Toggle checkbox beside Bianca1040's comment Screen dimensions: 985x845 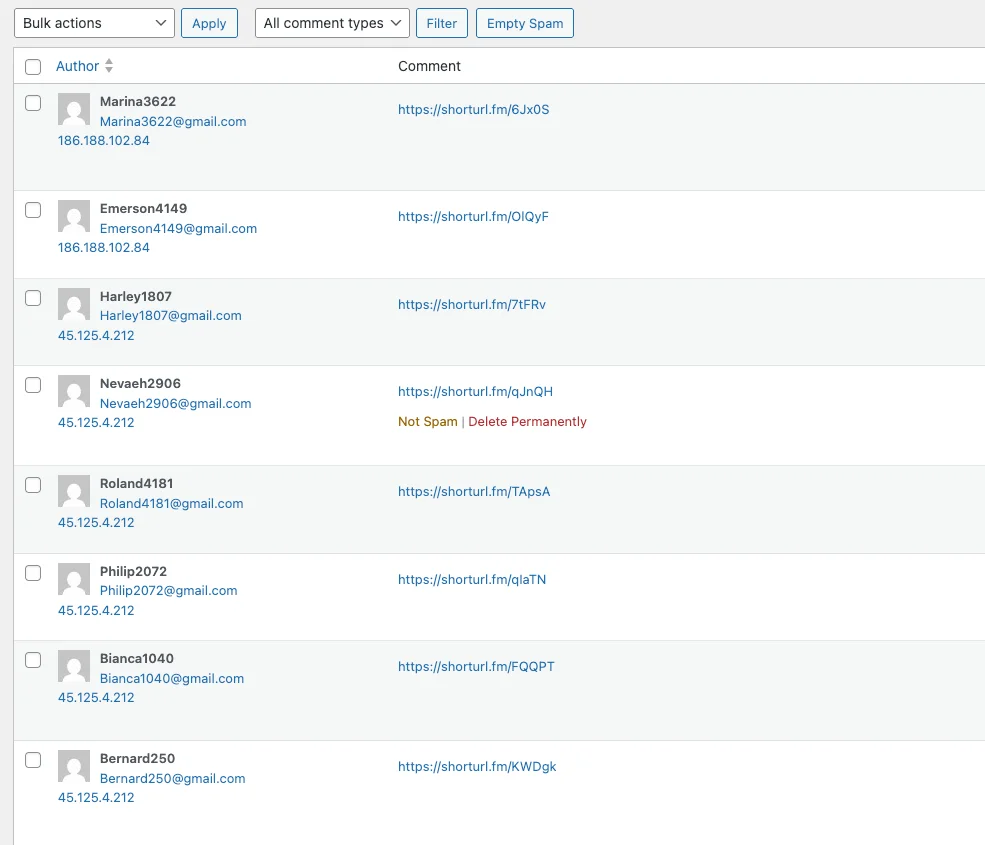(x=33, y=660)
